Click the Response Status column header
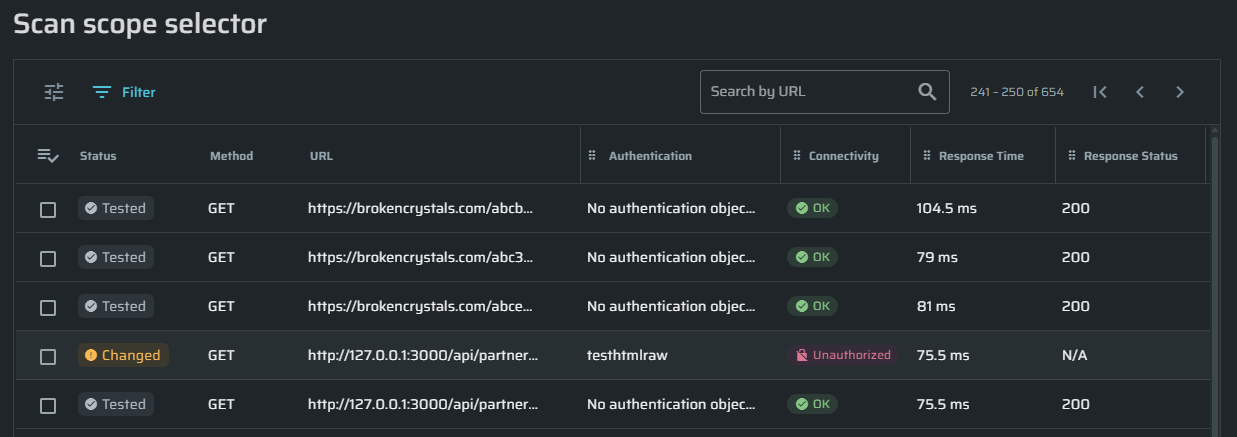Image resolution: width=1237 pixels, height=437 pixels. [x=1131, y=156]
